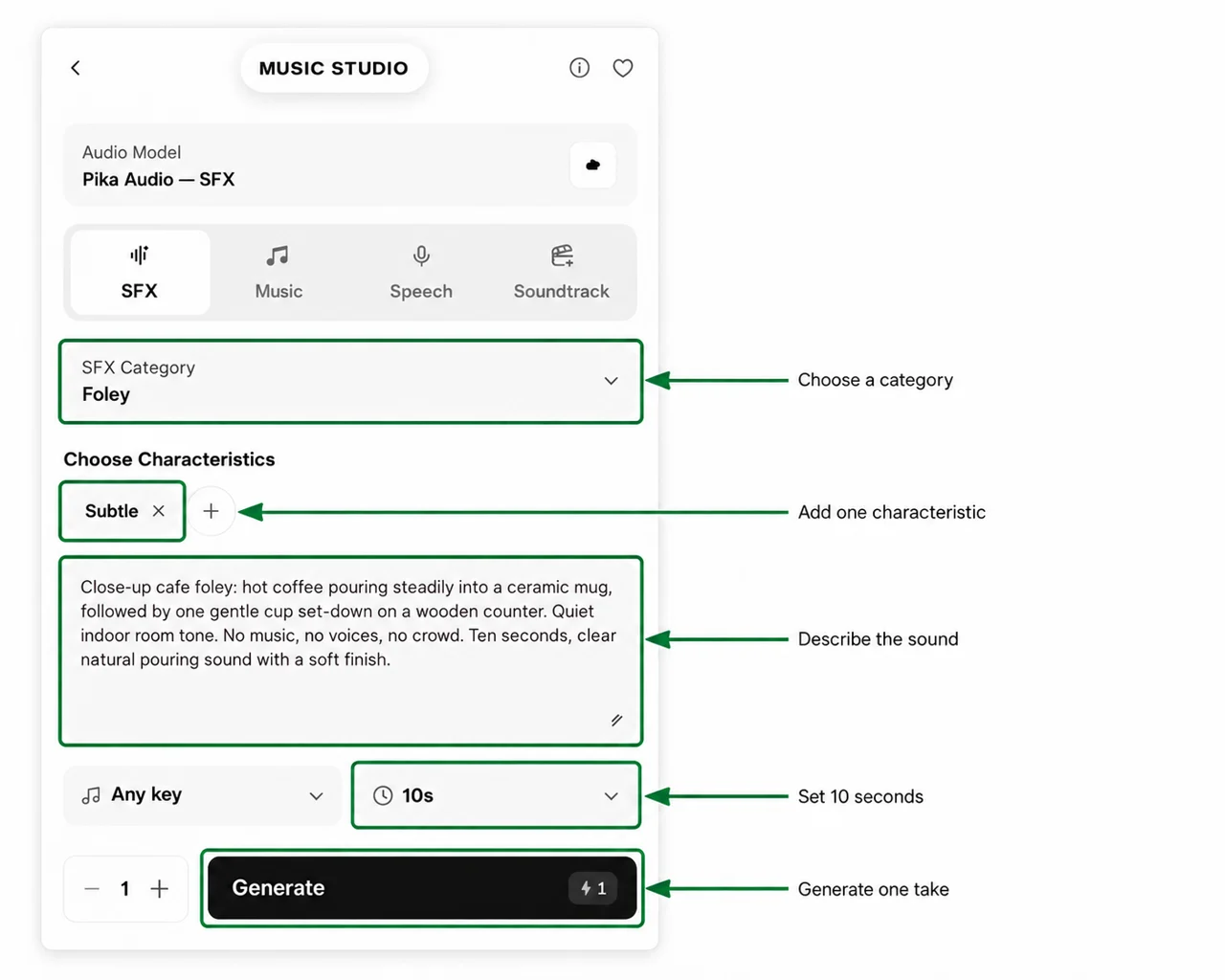The height and width of the screenshot is (980, 1225).
Task: Click the cloud icon beside Audio Model
Action: coord(593,165)
